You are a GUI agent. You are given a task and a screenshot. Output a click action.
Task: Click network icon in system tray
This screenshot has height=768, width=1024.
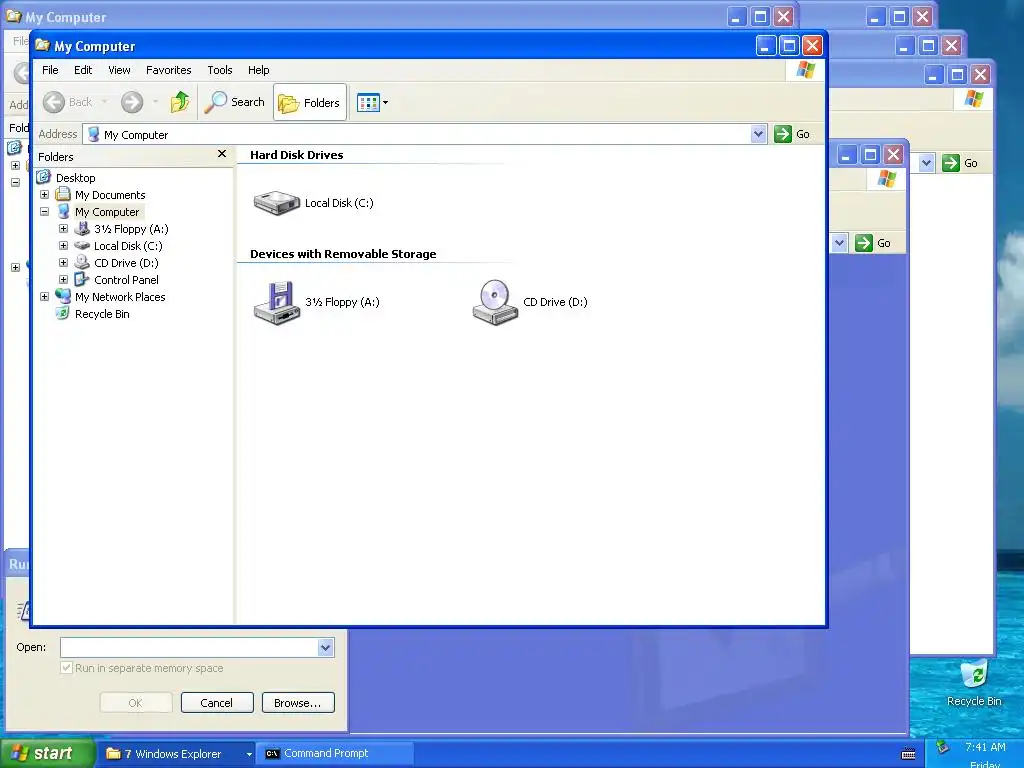pyautogui.click(x=942, y=746)
